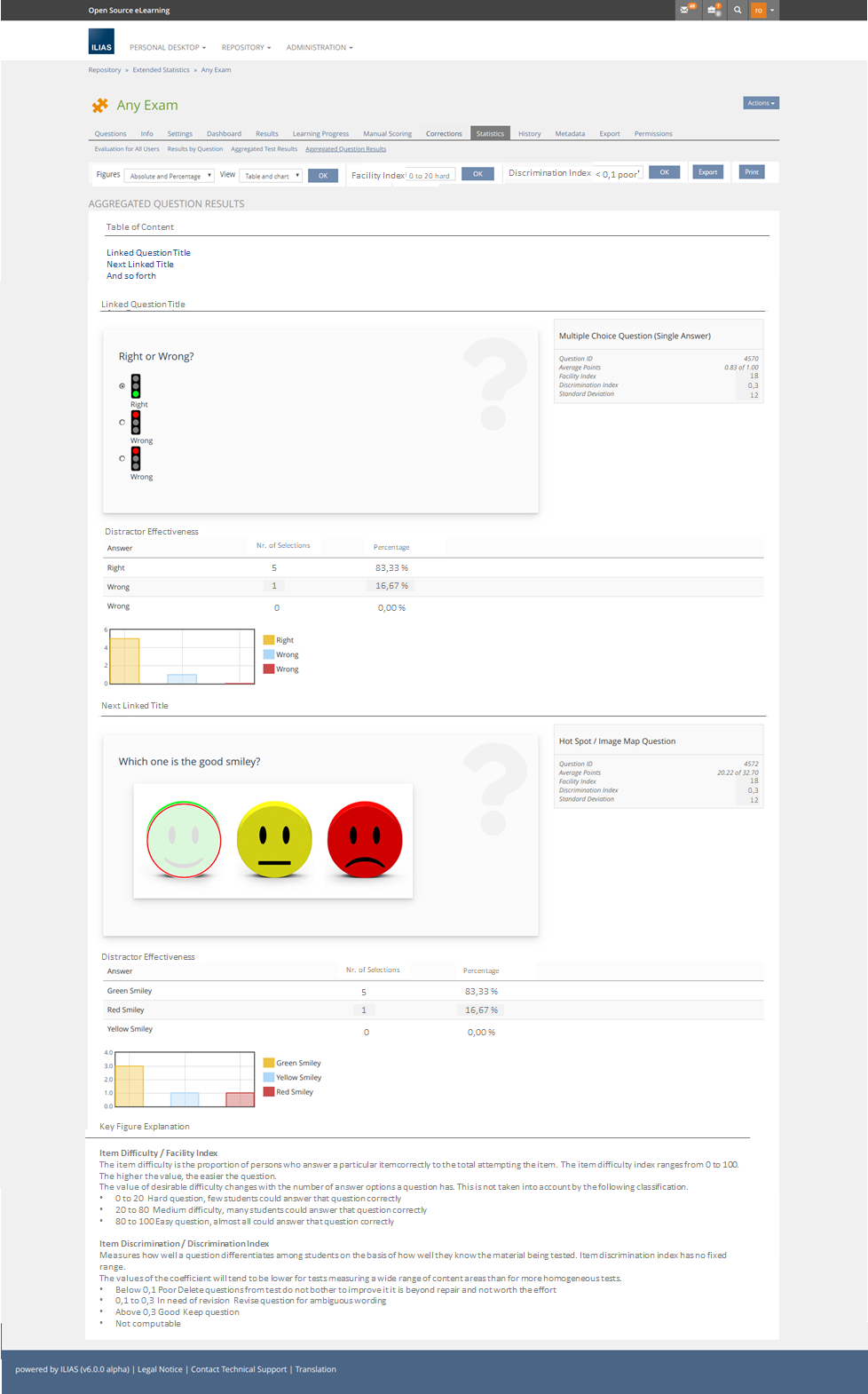Click the blue 'Yellow Smiley' legend swatch

[x=269, y=1077]
